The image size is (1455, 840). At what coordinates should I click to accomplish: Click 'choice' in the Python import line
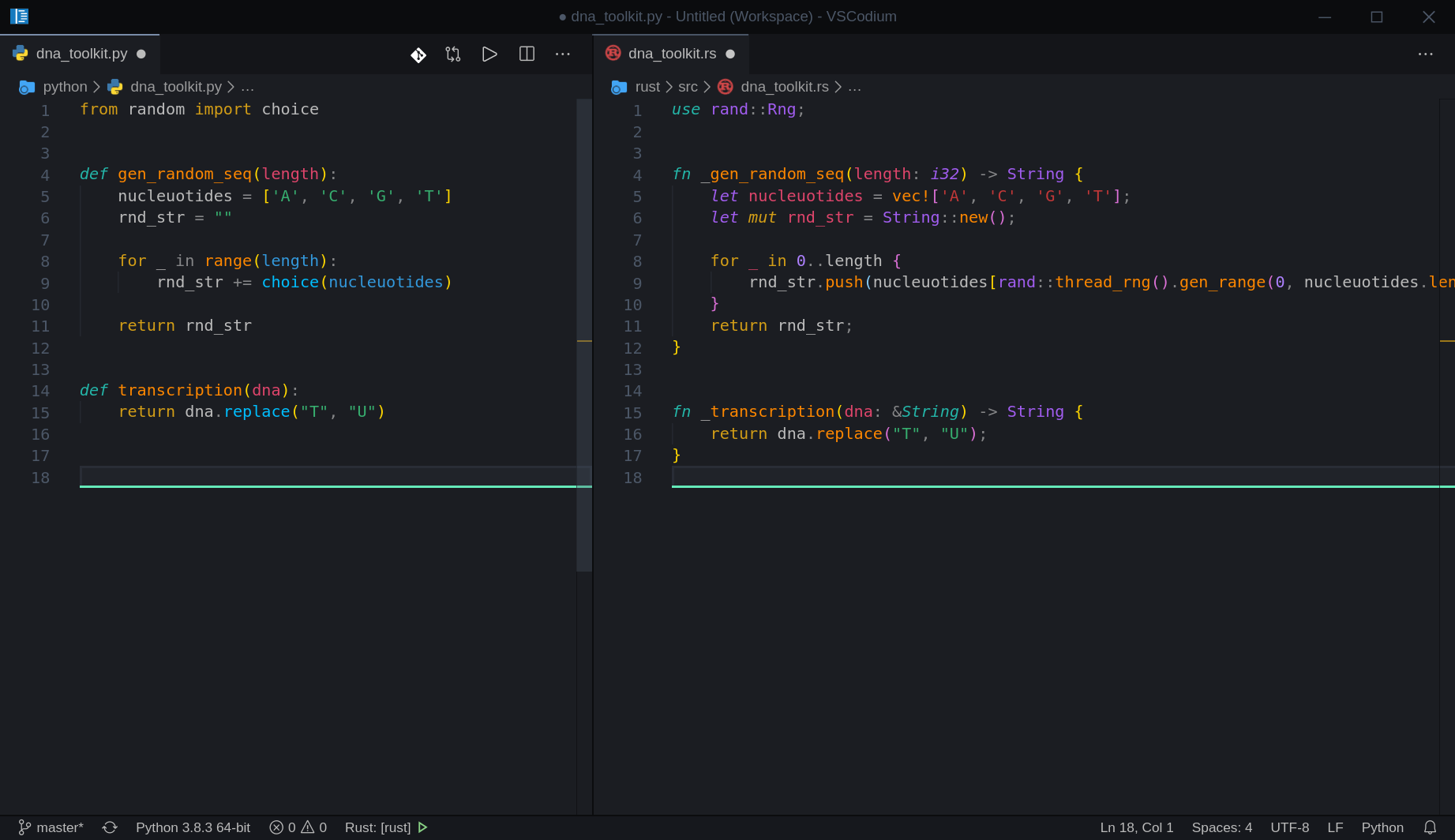click(x=291, y=110)
